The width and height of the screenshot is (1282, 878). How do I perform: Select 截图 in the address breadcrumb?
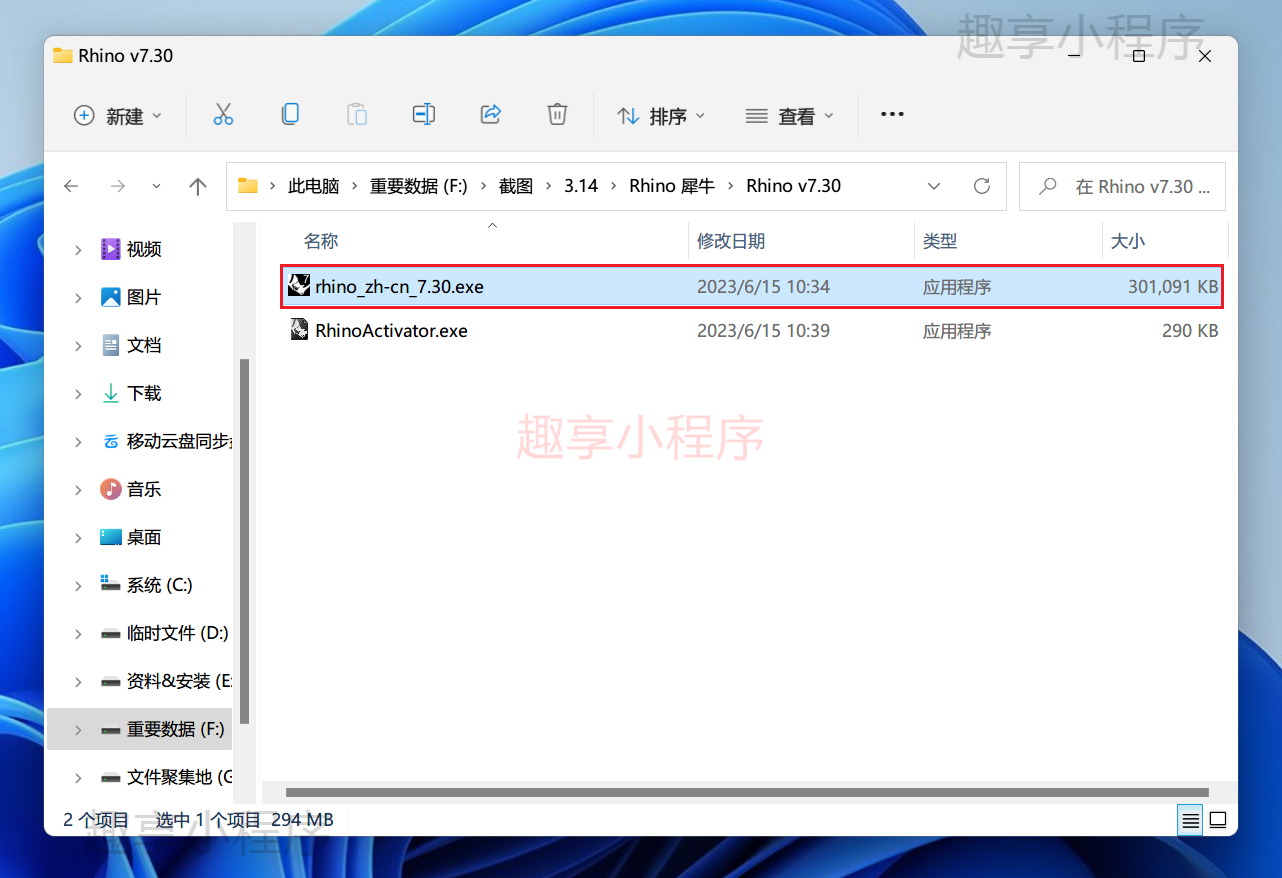(x=517, y=186)
